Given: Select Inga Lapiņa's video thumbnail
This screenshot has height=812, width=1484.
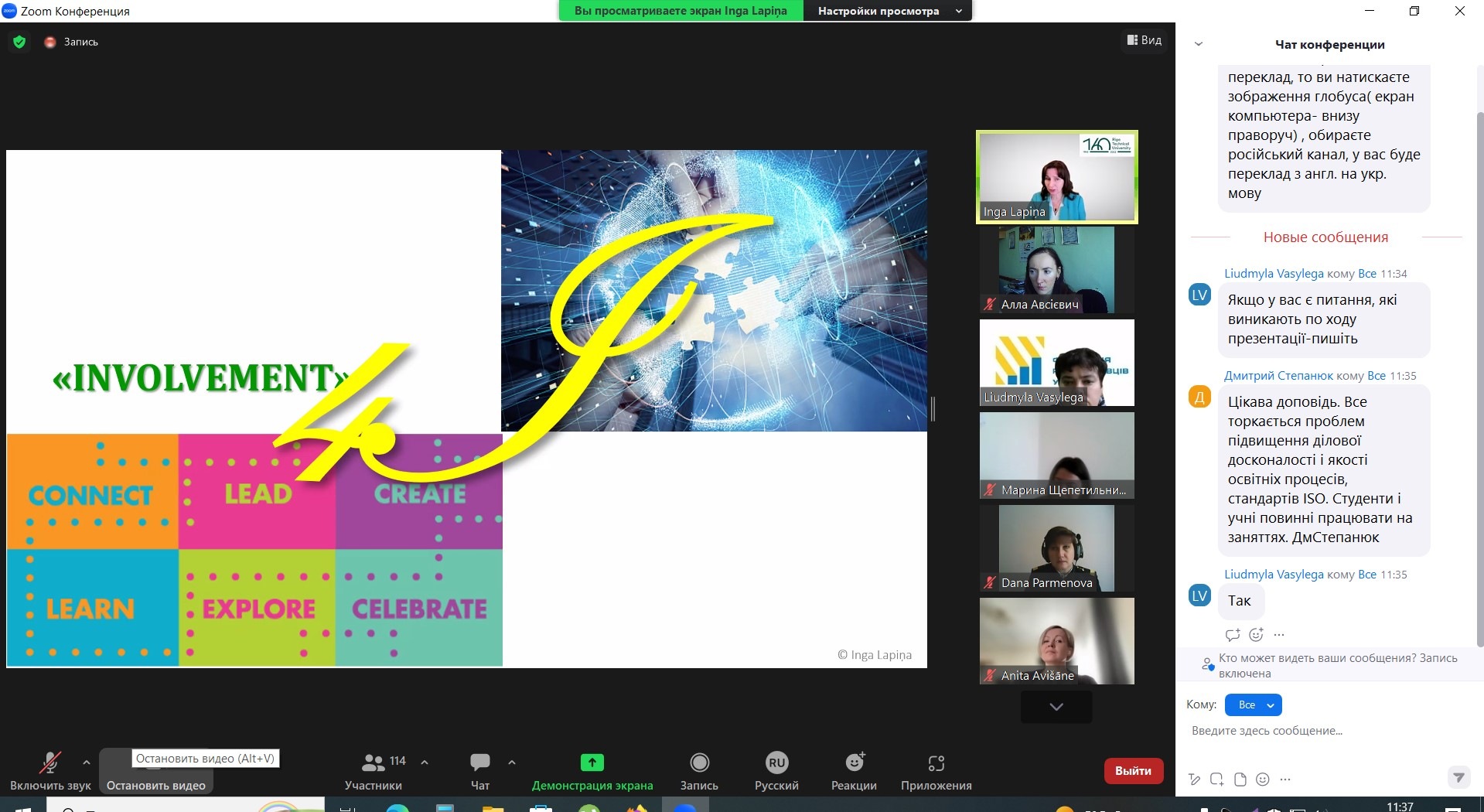Looking at the screenshot, I should click(x=1057, y=177).
